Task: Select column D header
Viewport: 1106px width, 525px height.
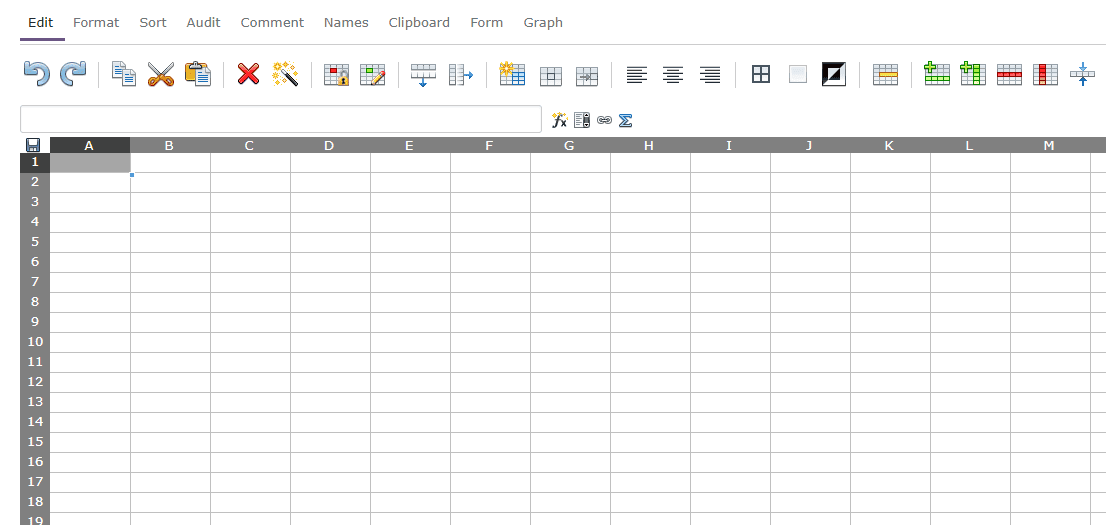Action: pyautogui.click(x=329, y=146)
